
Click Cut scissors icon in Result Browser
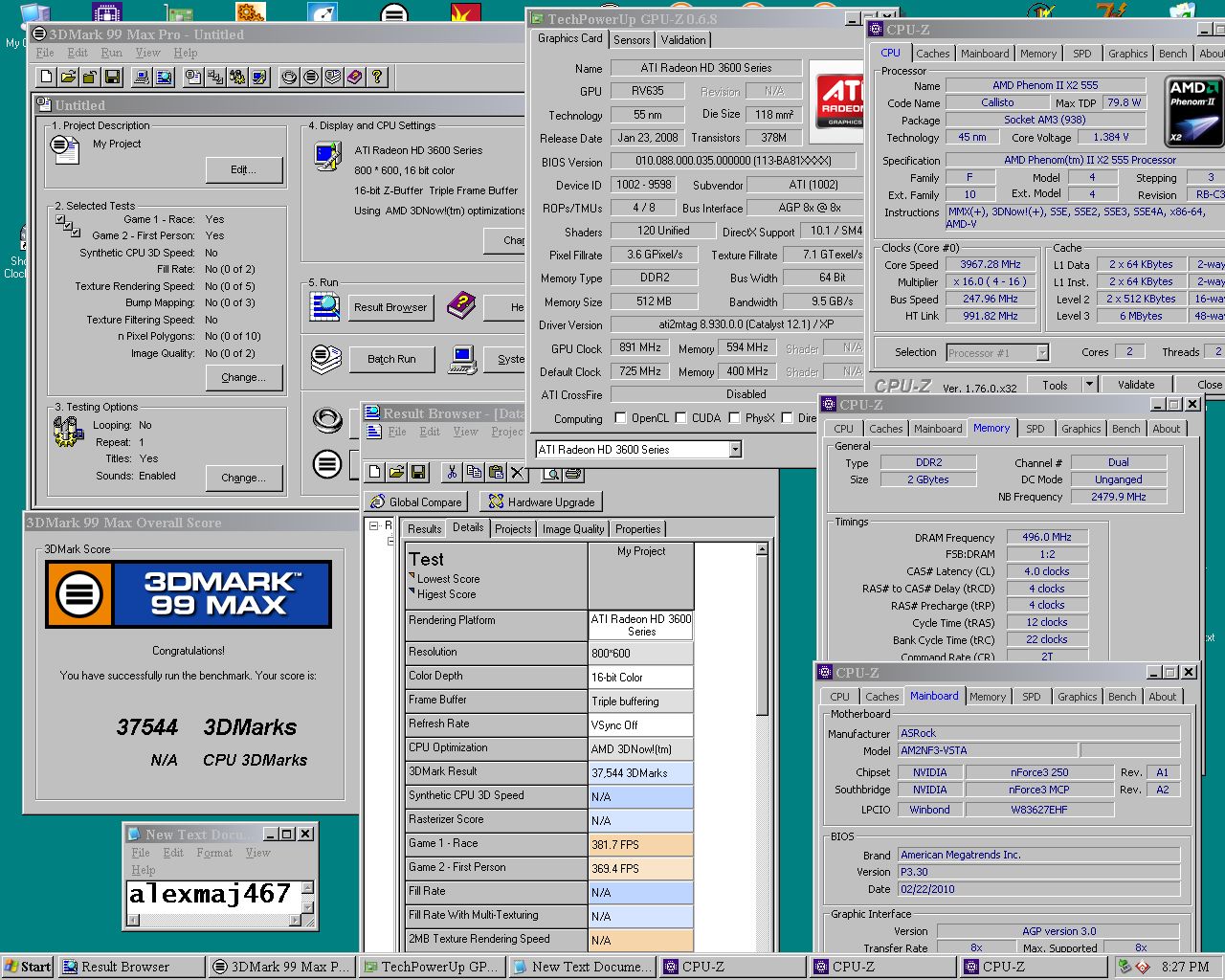pyautogui.click(x=452, y=472)
